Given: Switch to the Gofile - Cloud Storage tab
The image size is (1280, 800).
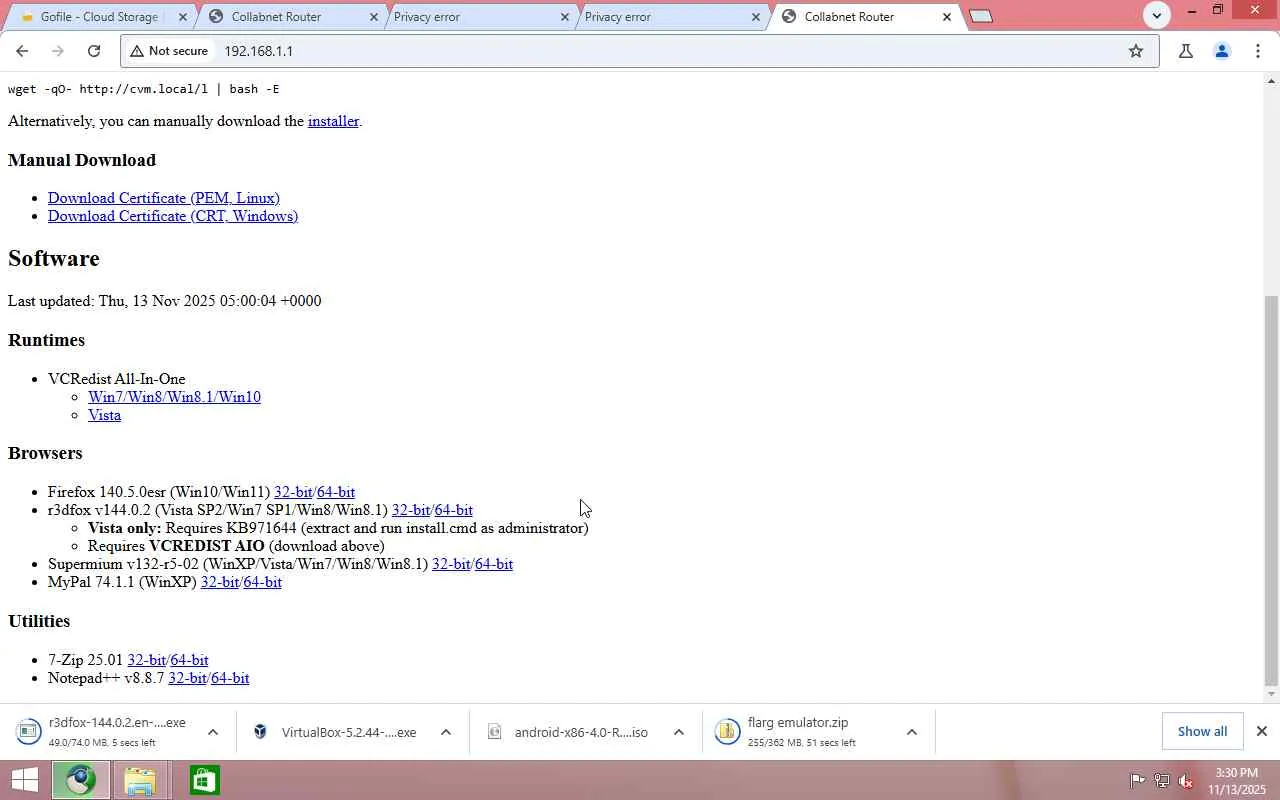Looking at the screenshot, I should [x=100, y=17].
